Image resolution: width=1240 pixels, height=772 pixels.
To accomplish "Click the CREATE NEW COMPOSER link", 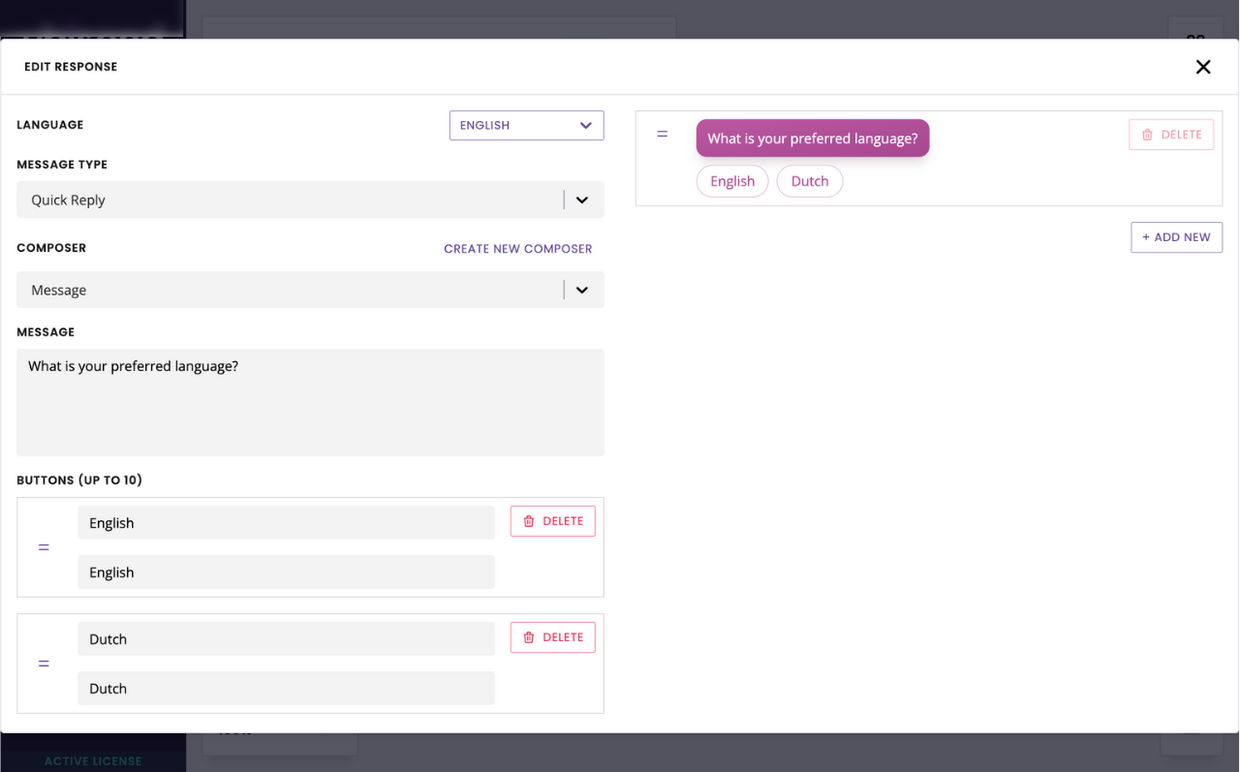I will click(518, 248).
